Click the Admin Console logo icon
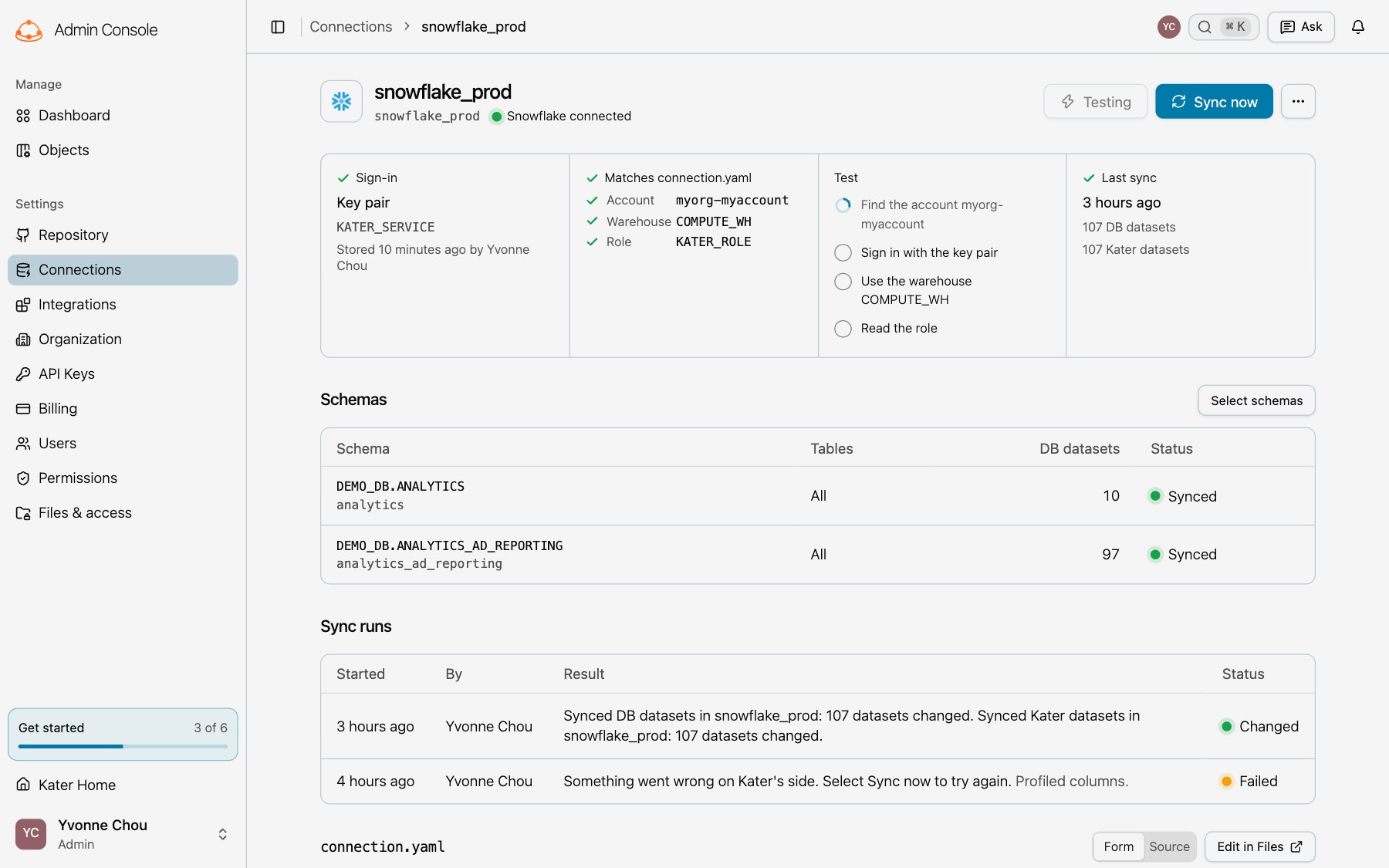 [29, 30]
